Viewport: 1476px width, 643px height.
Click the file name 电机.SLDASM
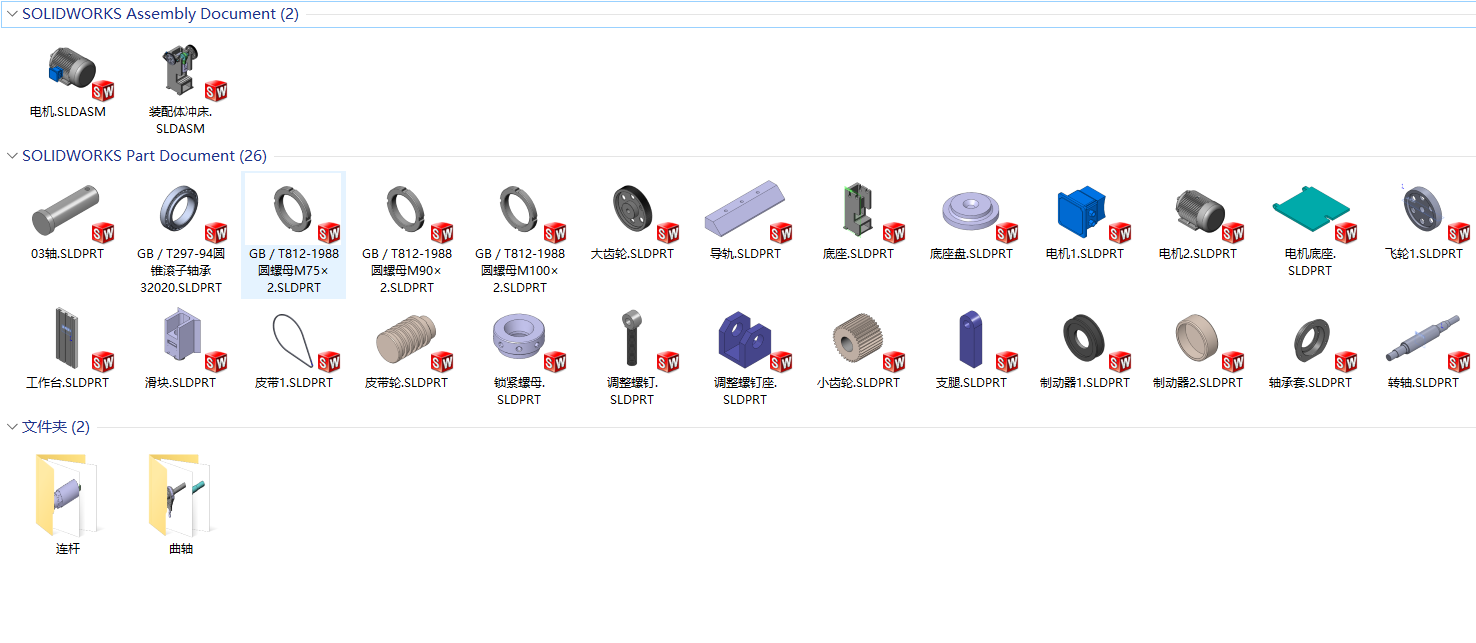(67, 112)
